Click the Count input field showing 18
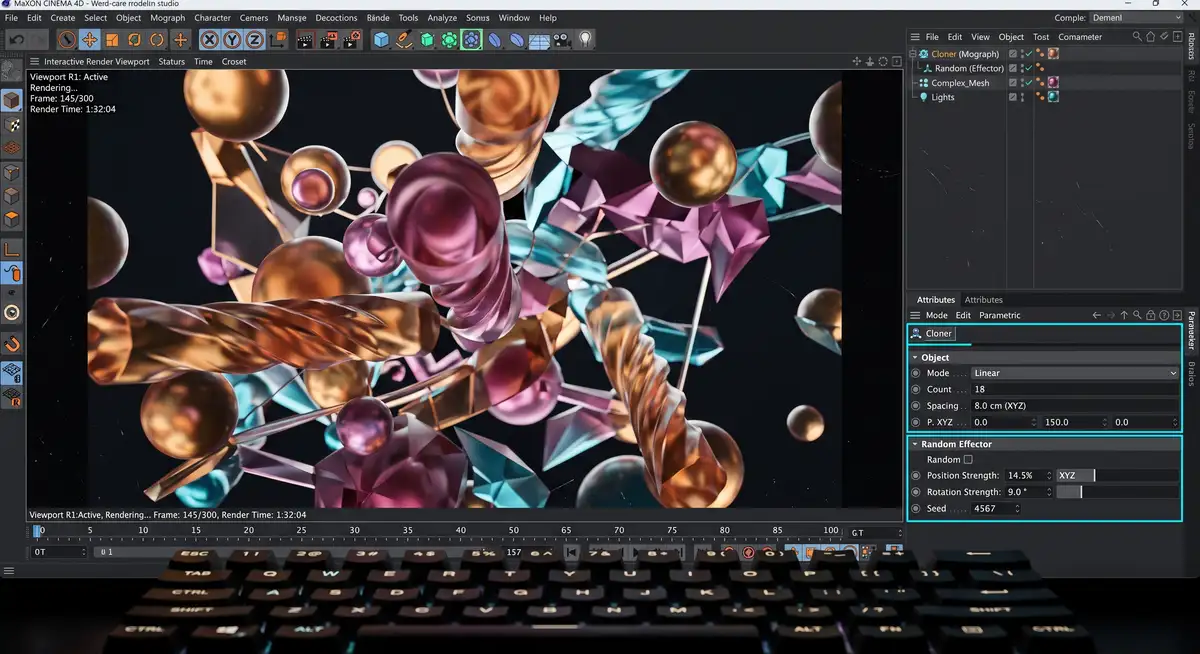The image size is (1200, 654). click(1075, 389)
